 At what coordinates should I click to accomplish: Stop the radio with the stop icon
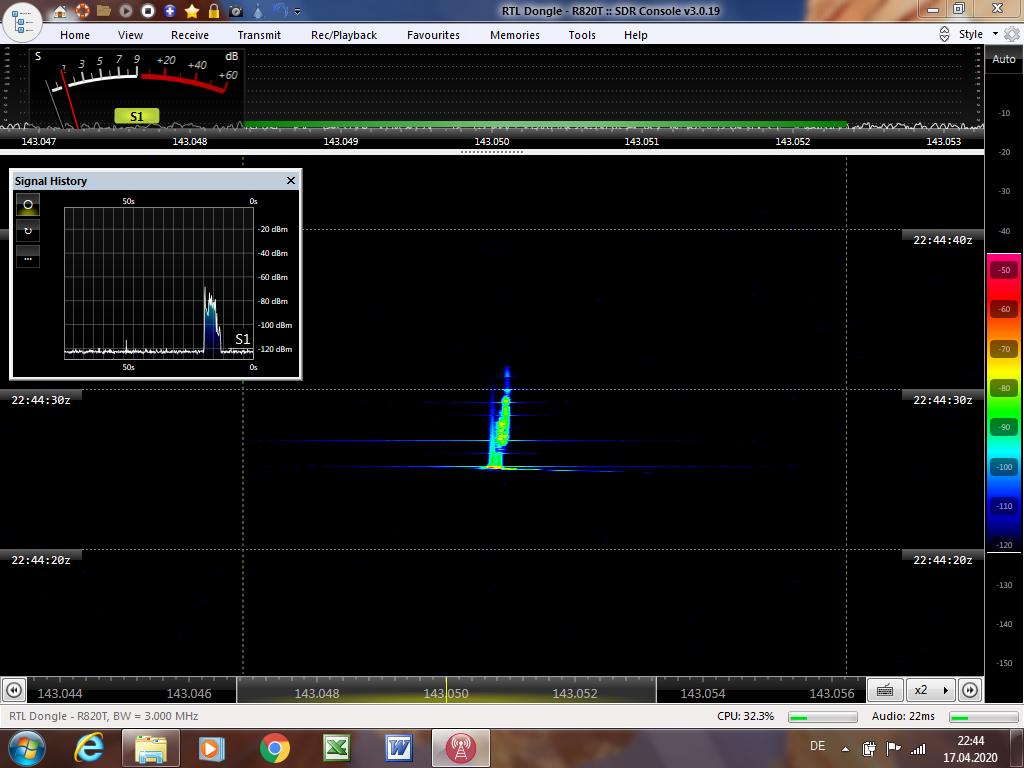click(148, 11)
